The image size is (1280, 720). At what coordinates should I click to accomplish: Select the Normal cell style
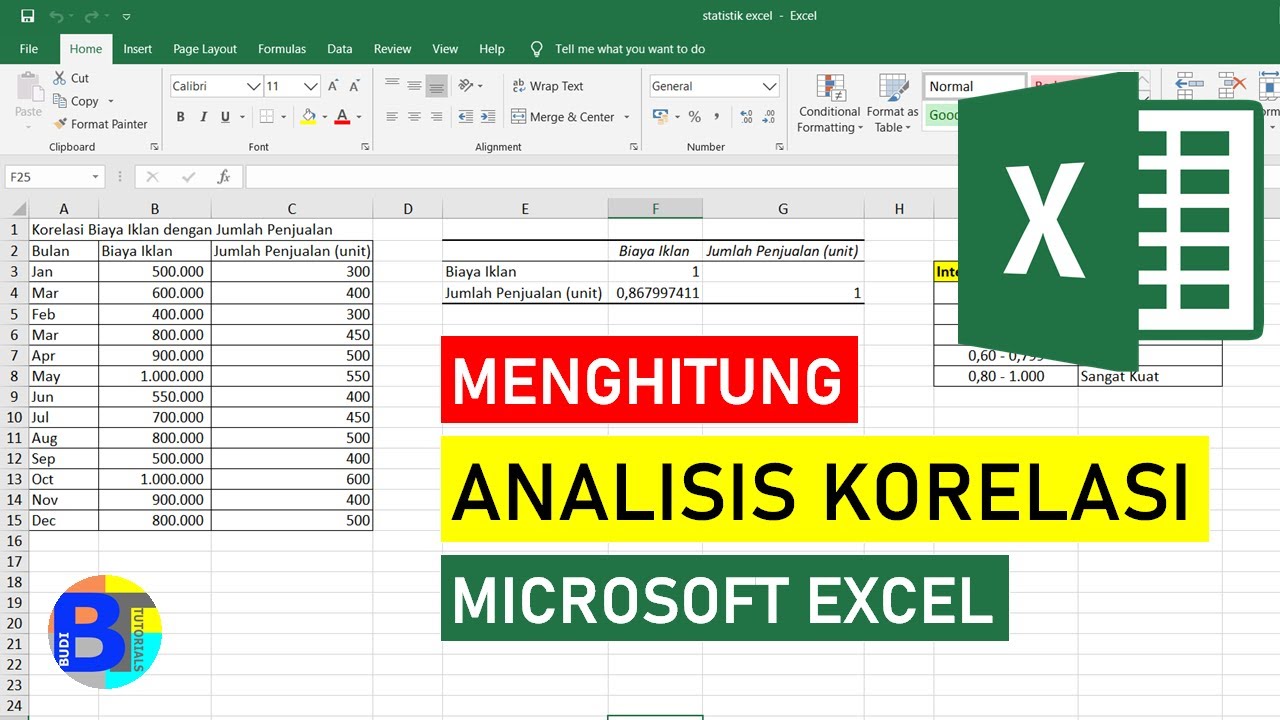tap(974, 86)
